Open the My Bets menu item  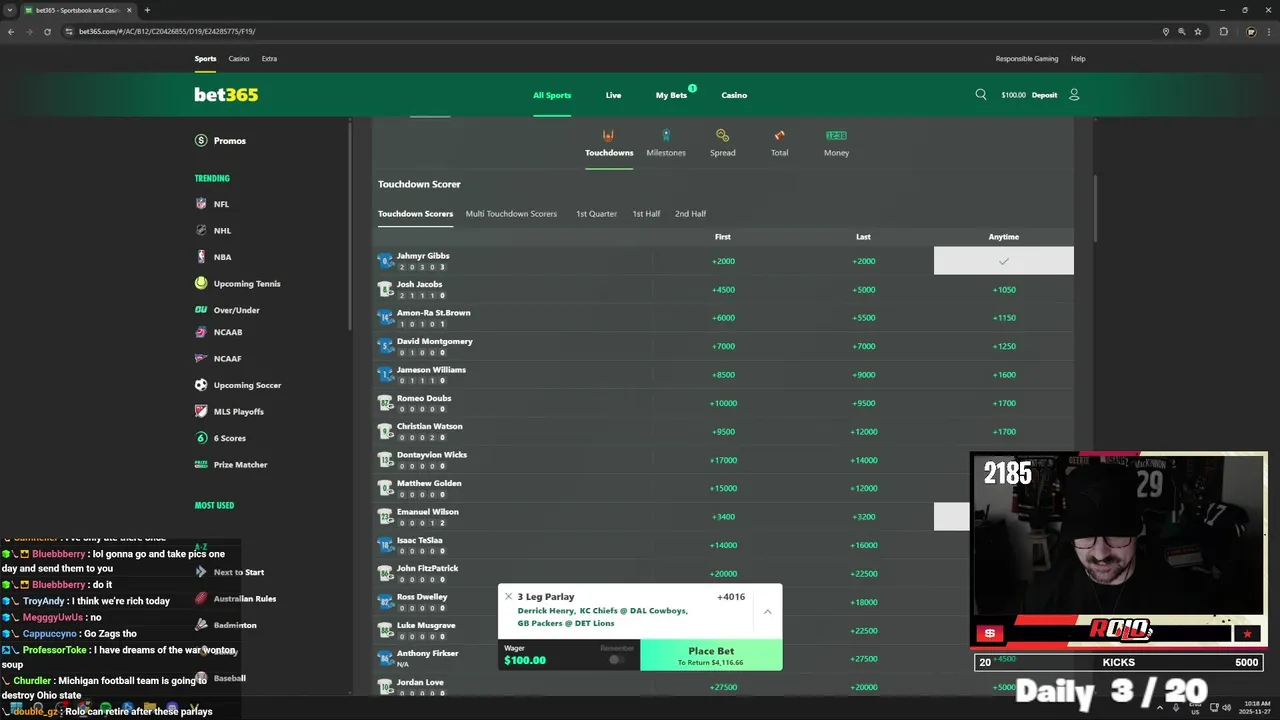671,95
